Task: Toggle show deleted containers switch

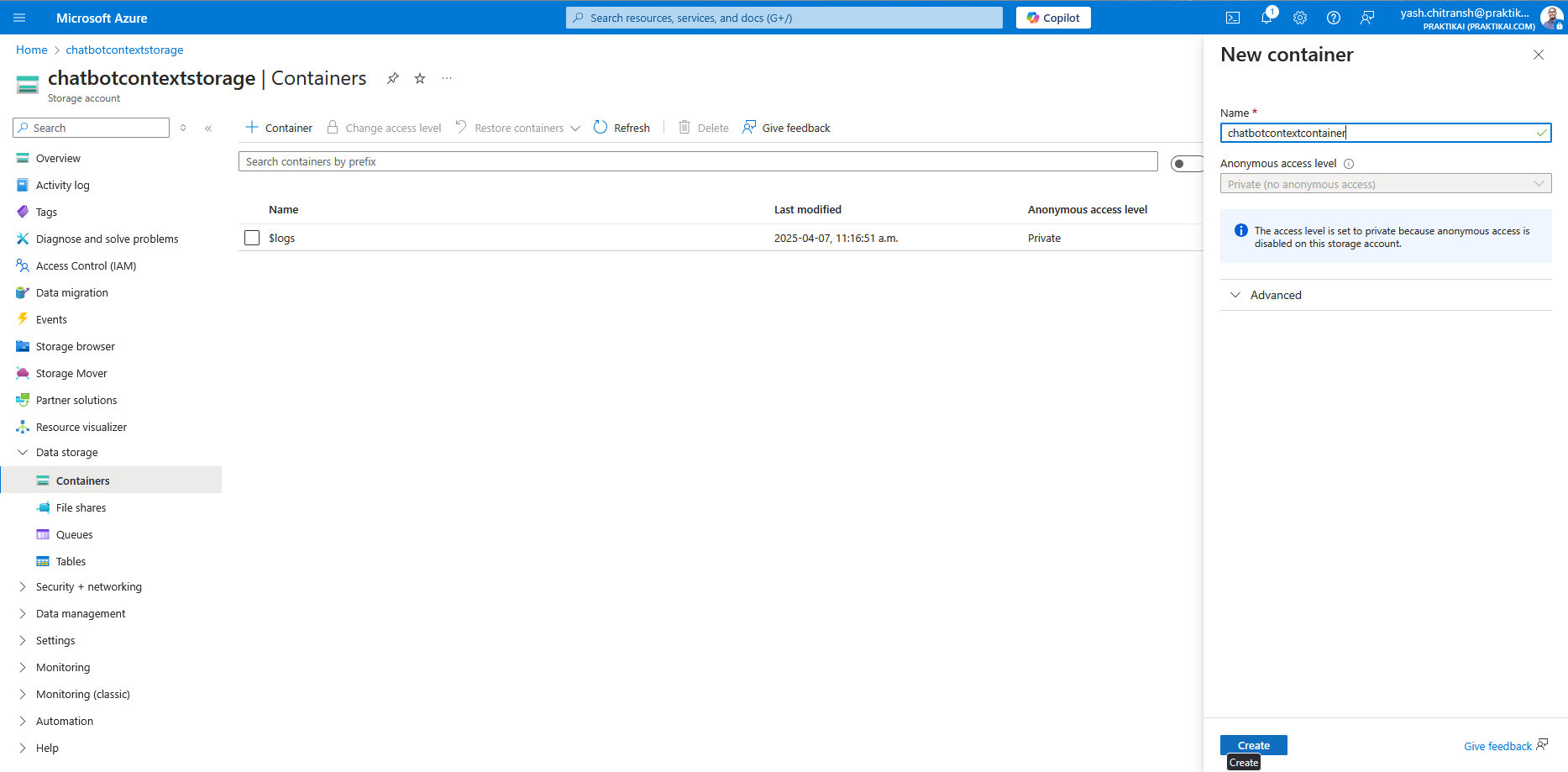Action: 1187,163
